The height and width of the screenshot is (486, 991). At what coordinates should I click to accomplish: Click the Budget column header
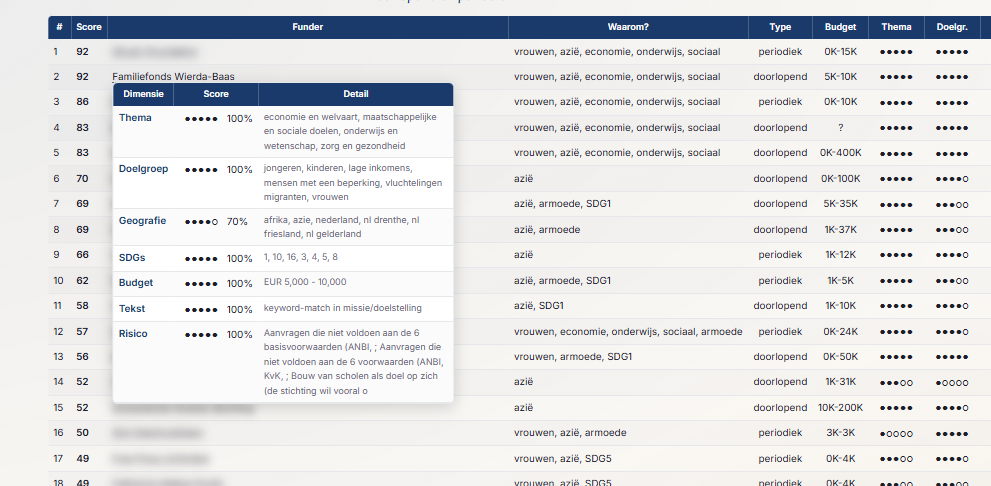tap(841, 27)
